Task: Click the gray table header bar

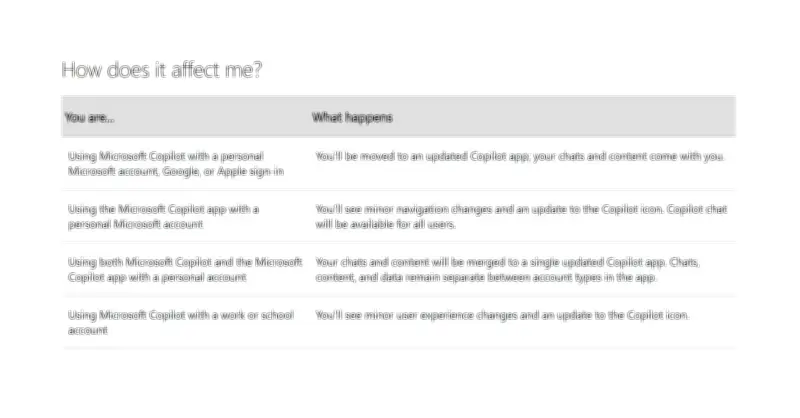Action: 398,116
